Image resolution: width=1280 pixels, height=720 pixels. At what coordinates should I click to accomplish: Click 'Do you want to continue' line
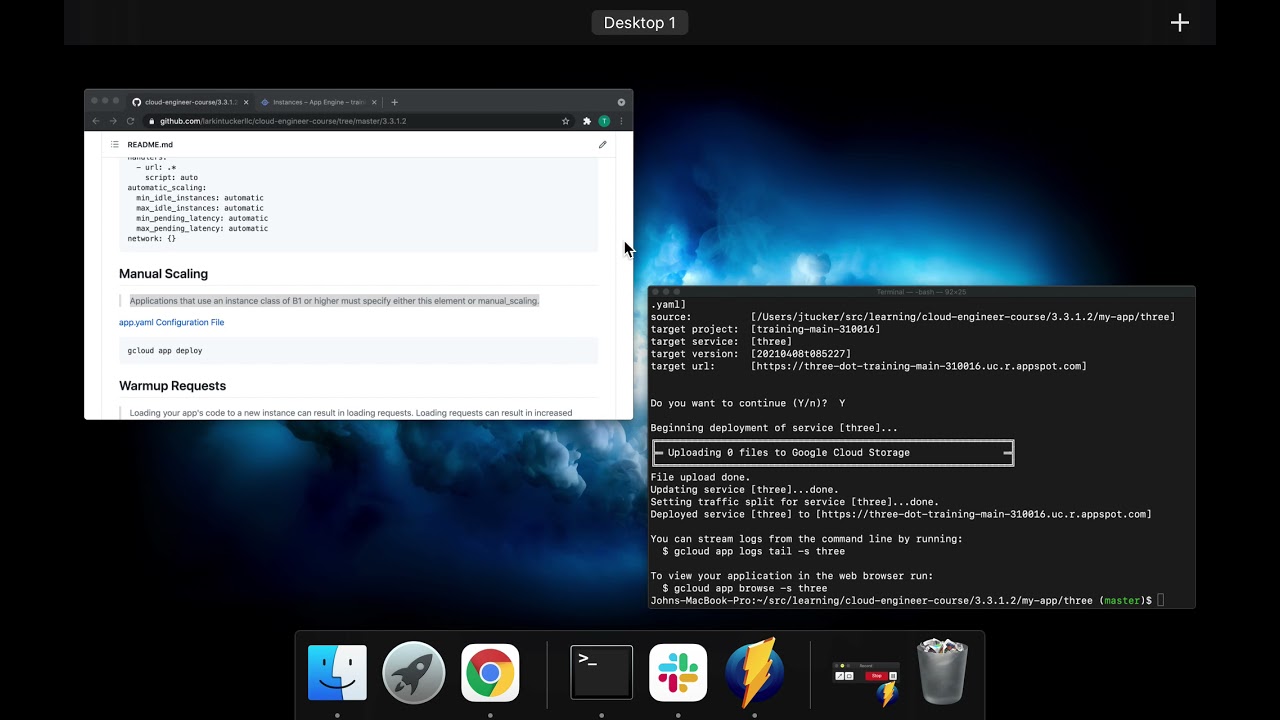coord(748,403)
